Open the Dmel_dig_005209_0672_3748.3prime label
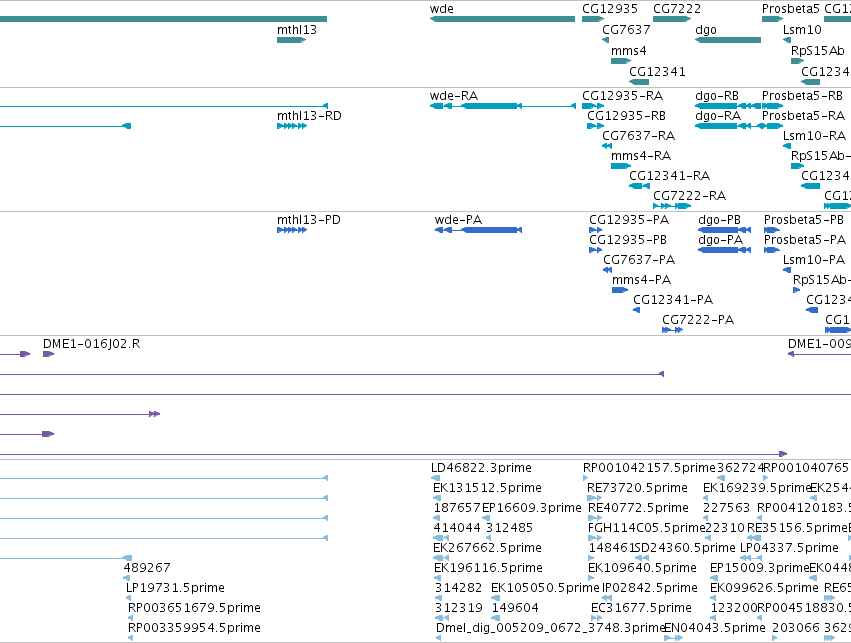Image resolution: width=851 pixels, height=643 pixels. pyautogui.click(x=550, y=628)
